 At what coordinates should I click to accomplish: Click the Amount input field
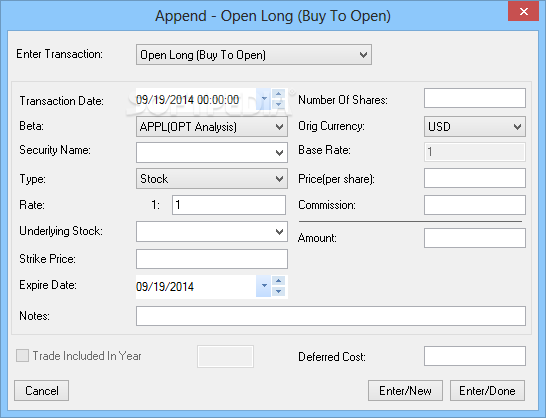[475, 238]
